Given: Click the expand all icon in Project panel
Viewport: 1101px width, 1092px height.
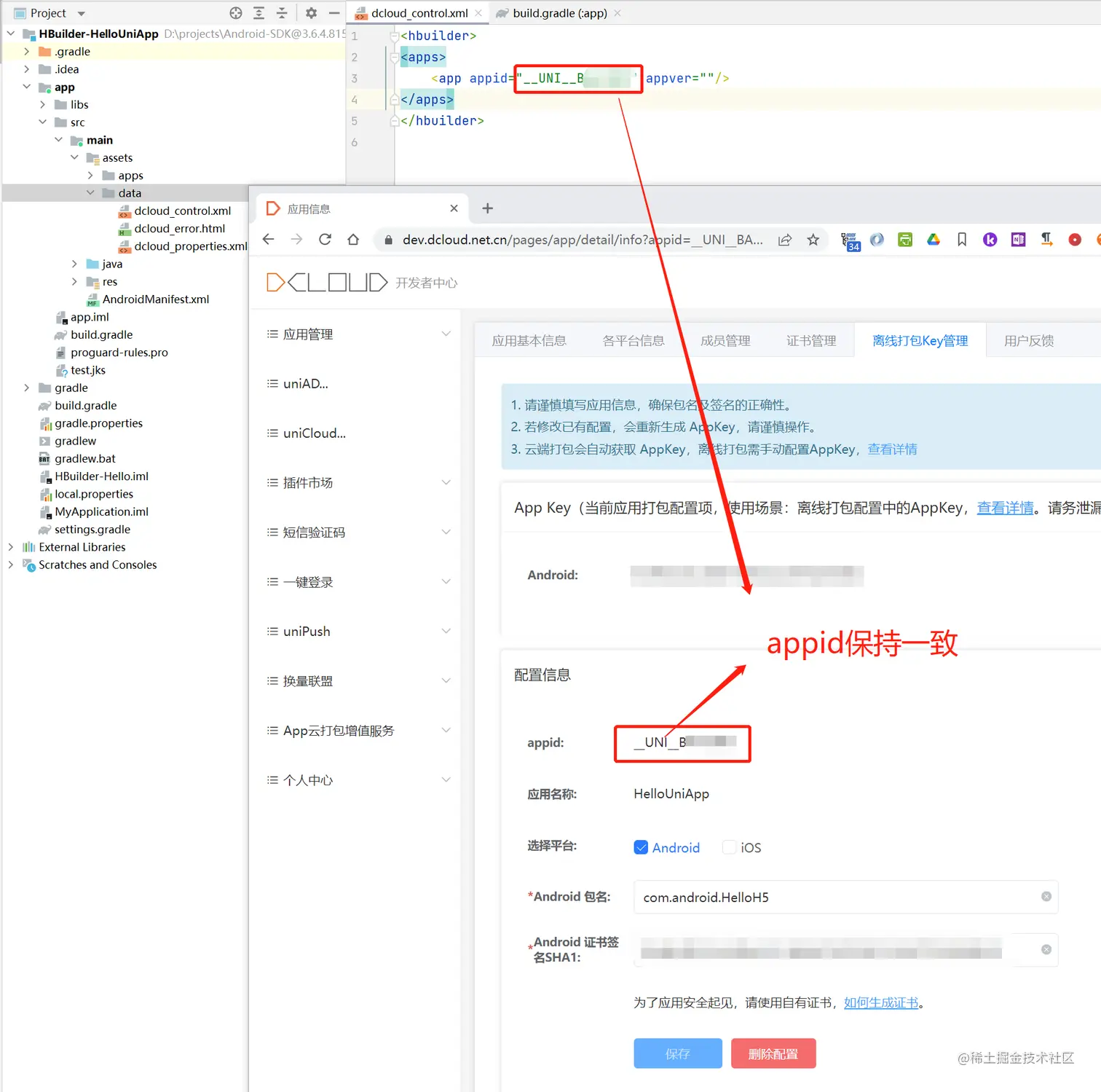Looking at the screenshot, I should tap(259, 13).
